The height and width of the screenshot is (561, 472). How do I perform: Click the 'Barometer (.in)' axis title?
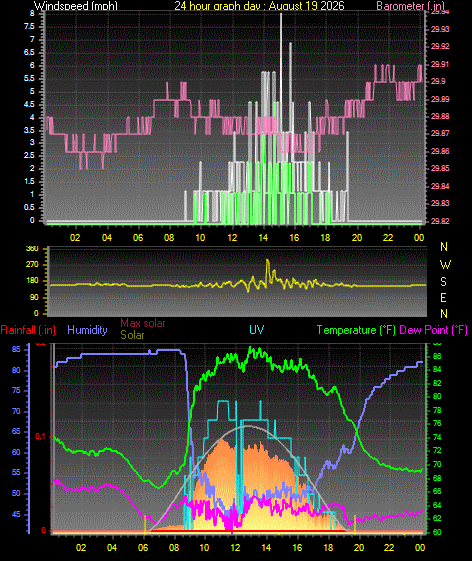tap(411, 5)
